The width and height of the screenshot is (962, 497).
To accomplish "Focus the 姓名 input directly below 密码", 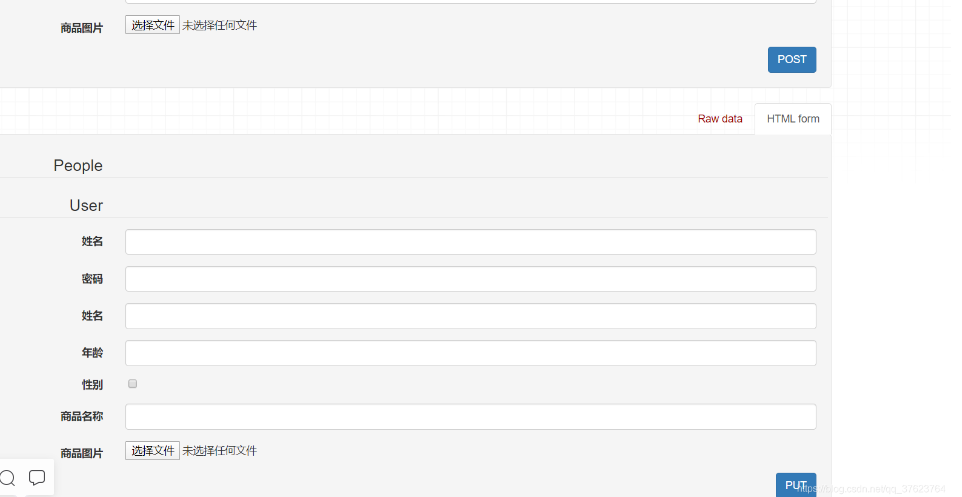I will click(471, 316).
